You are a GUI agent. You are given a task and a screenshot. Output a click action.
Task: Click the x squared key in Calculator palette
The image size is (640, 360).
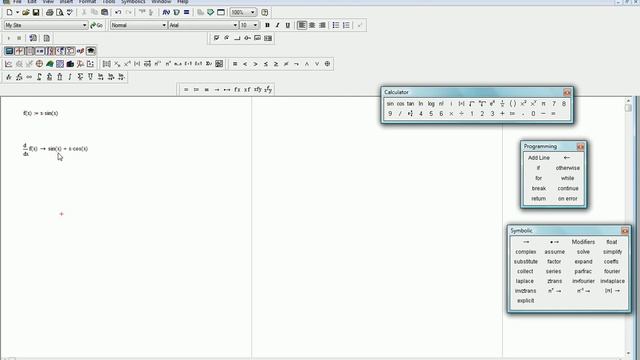(x=523, y=104)
